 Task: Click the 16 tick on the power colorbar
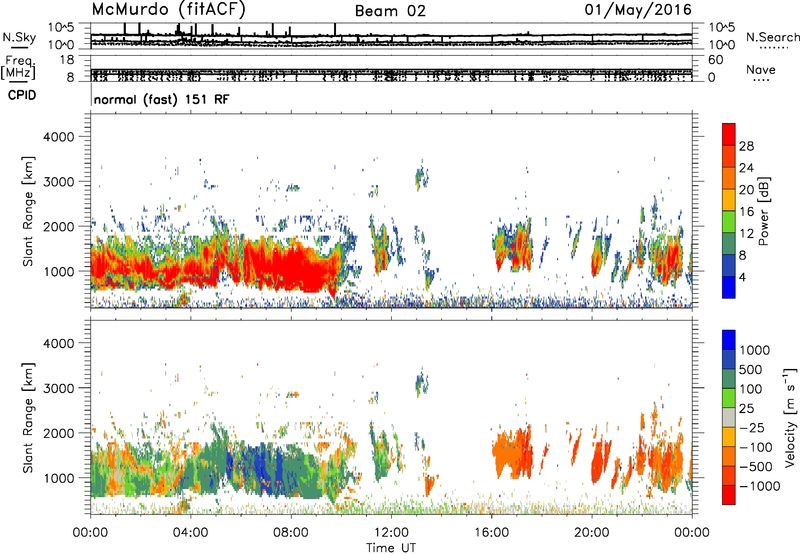[746, 212]
